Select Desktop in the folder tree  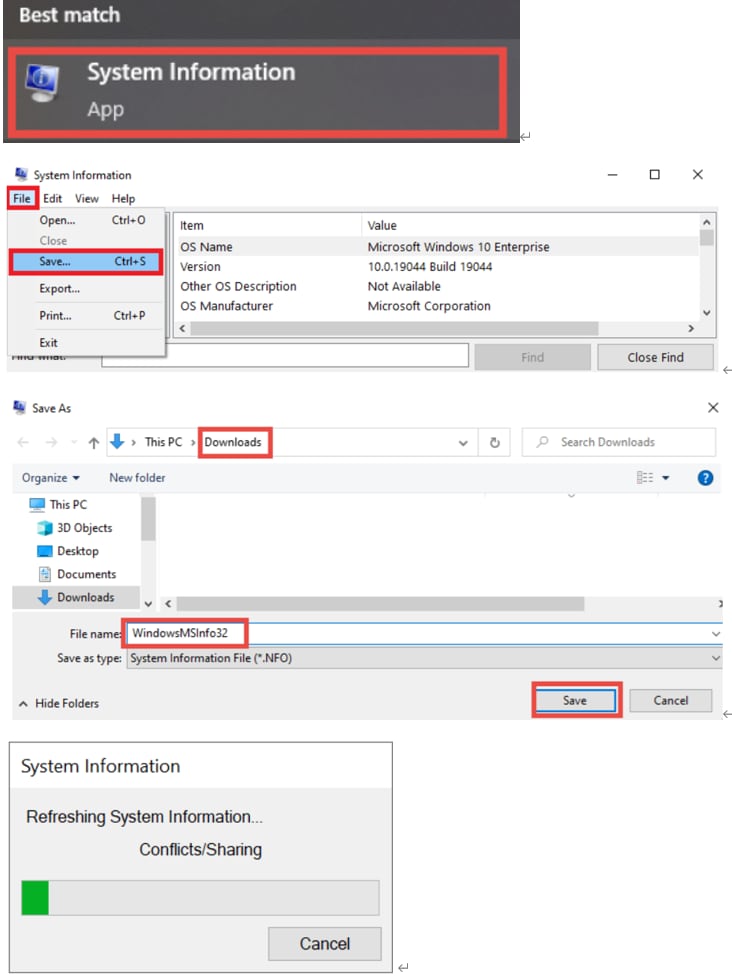click(x=78, y=551)
